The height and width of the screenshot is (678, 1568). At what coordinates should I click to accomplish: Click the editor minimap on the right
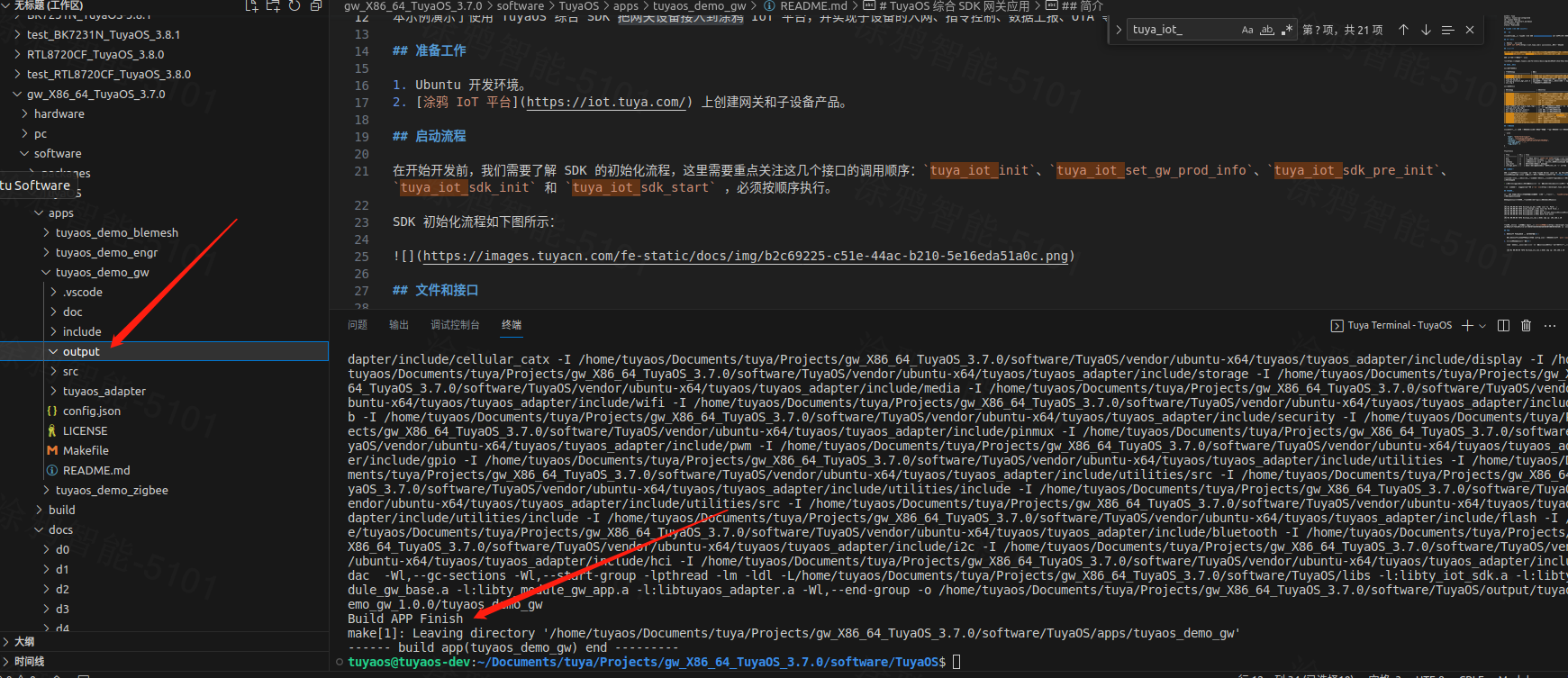[x=1535, y=135]
